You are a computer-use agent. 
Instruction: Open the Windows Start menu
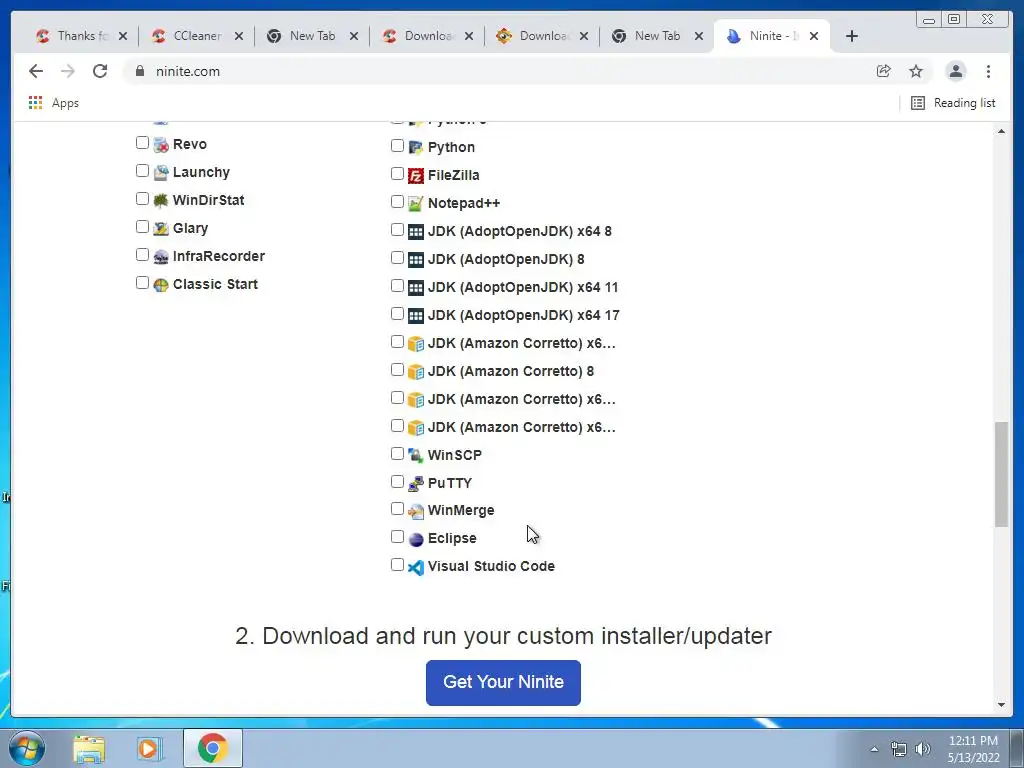[27, 748]
